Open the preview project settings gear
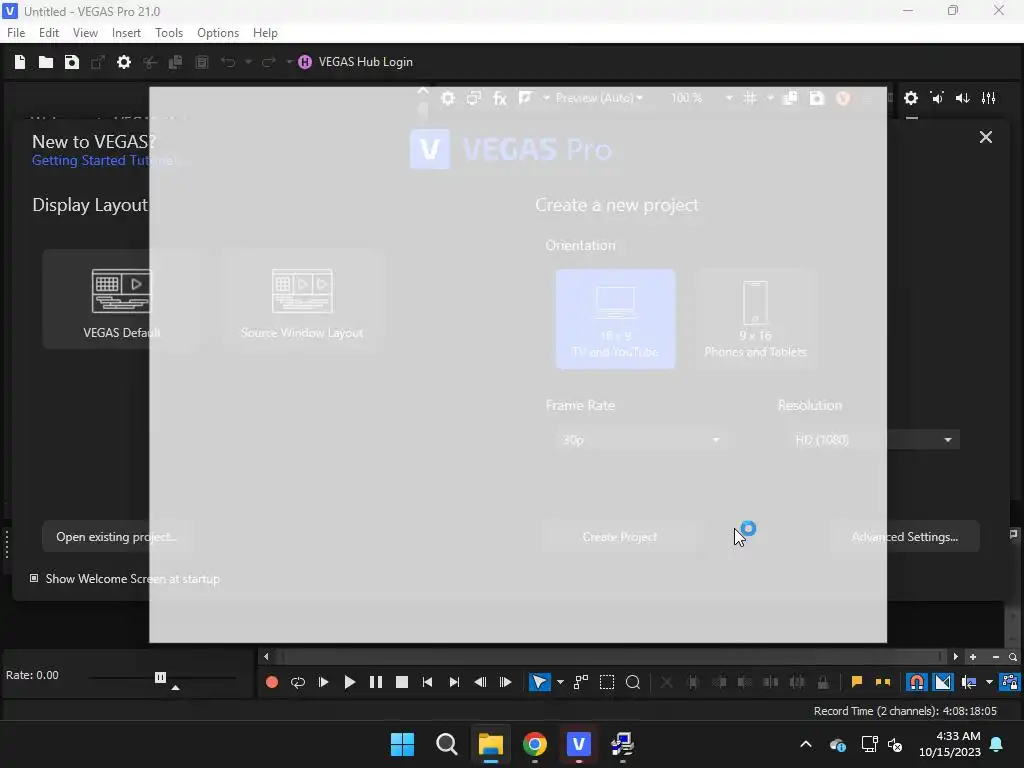The height and width of the screenshot is (768, 1024). pos(447,98)
